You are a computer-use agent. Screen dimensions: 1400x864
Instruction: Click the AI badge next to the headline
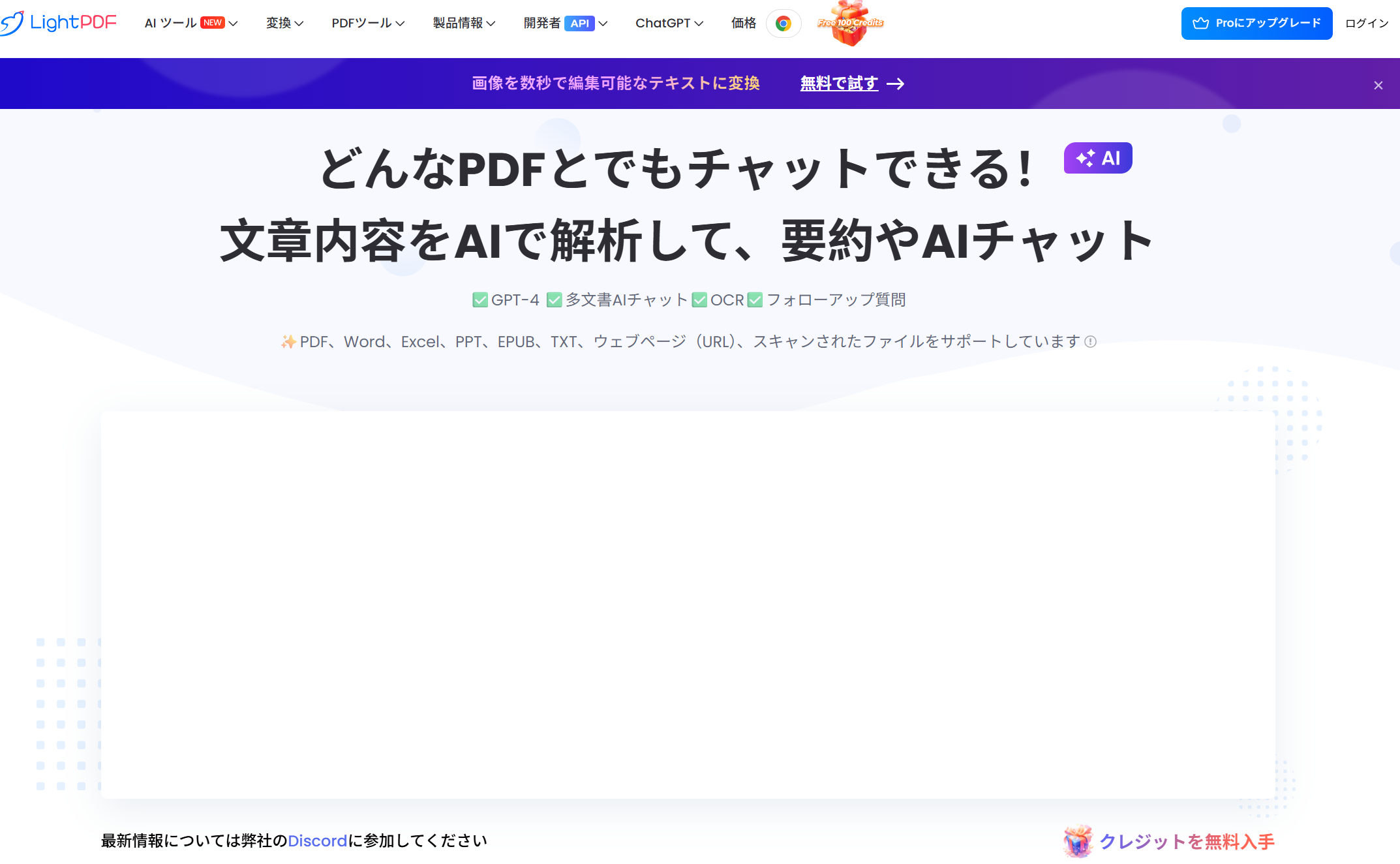(1097, 157)
